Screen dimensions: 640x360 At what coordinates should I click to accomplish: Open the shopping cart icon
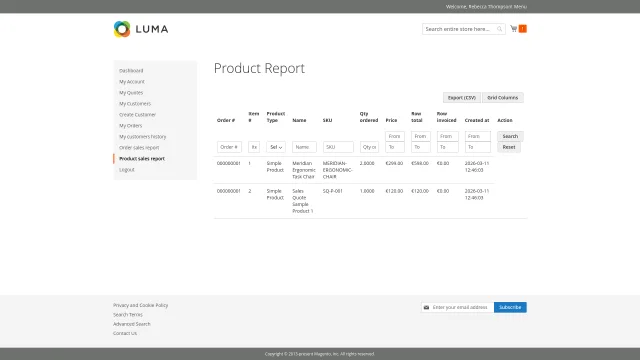tap(513, 29)
